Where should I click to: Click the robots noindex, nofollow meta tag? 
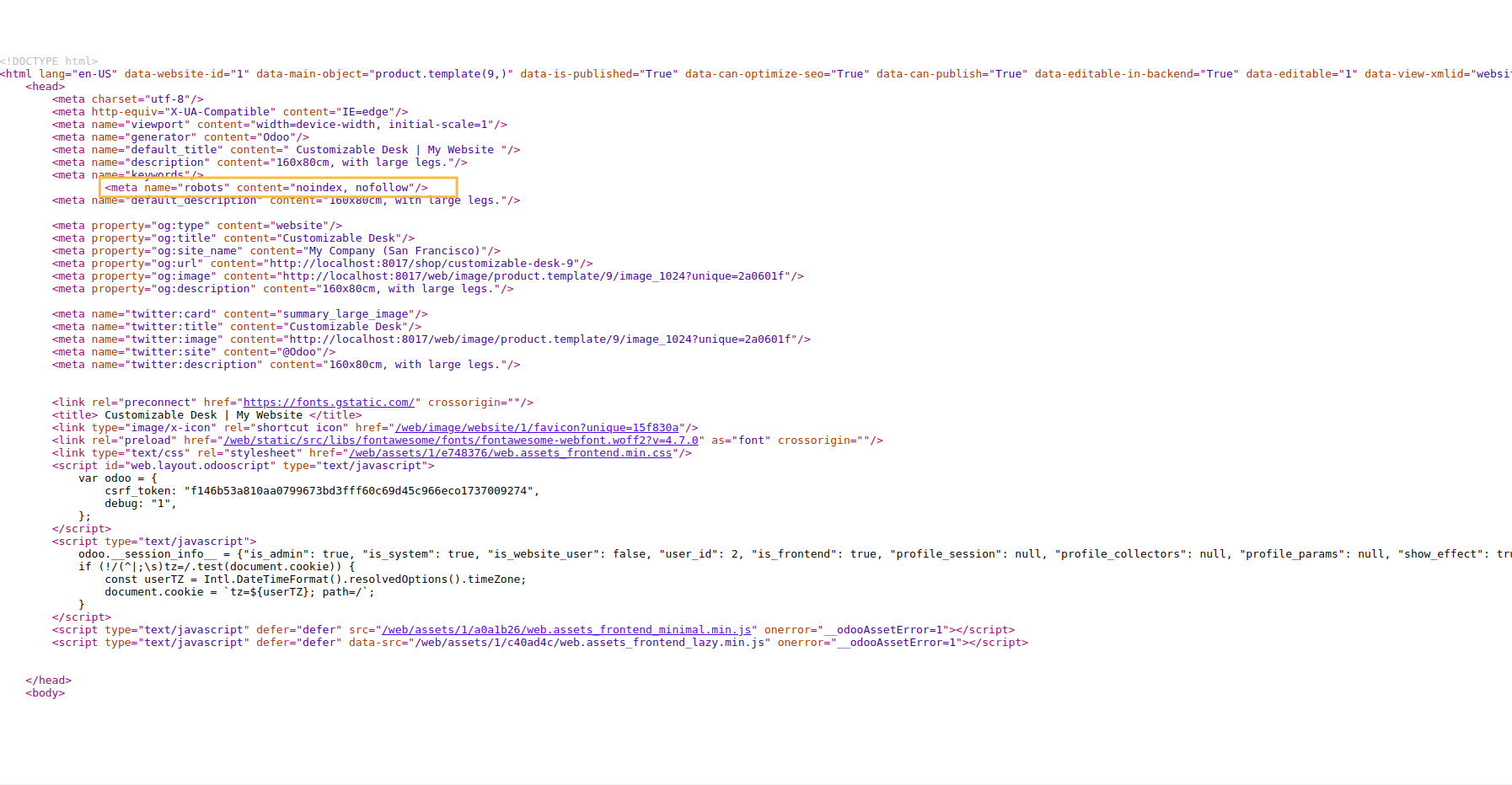[266, 188]
